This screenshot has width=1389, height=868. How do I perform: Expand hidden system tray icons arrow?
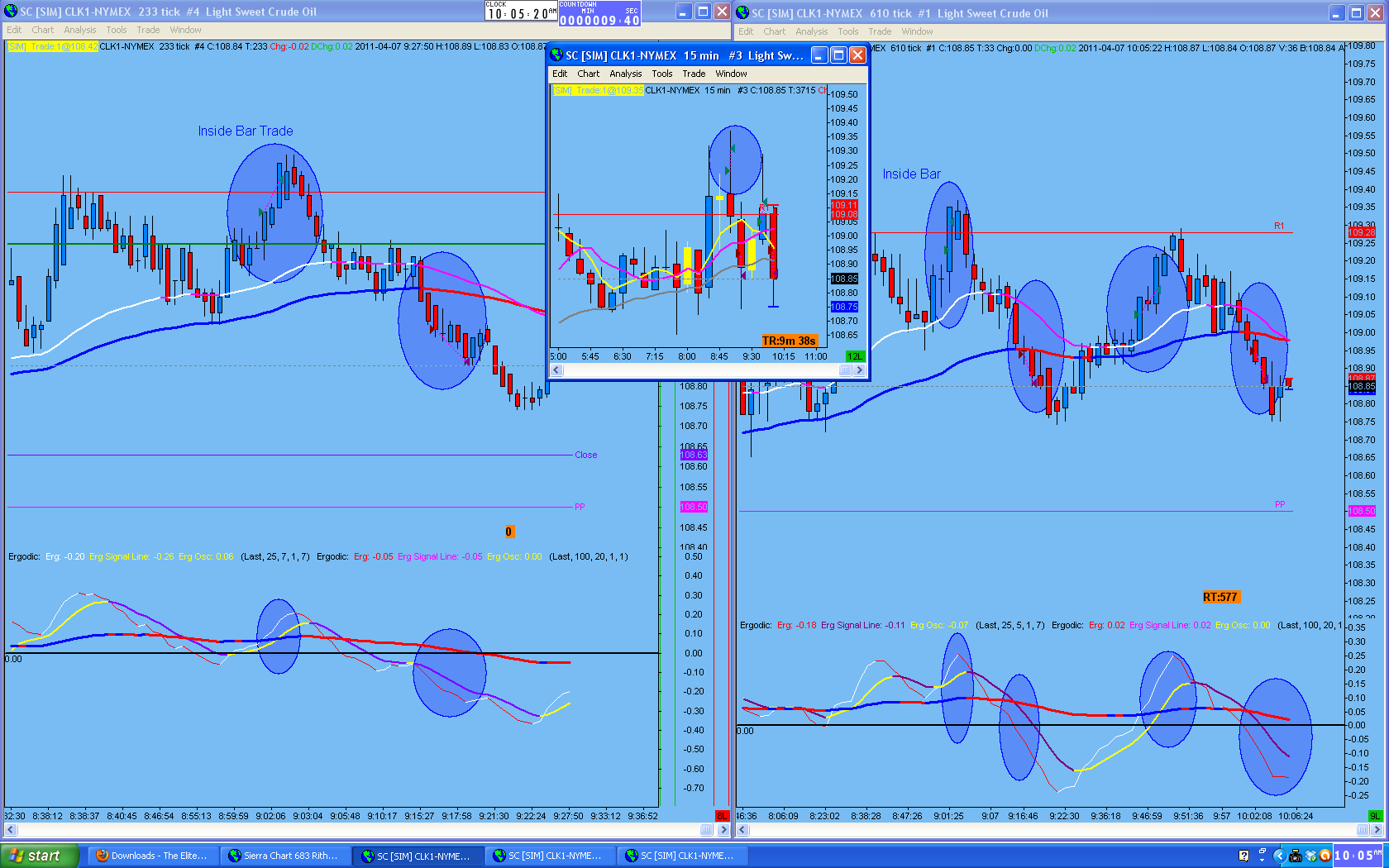[x=1279, y=856]
